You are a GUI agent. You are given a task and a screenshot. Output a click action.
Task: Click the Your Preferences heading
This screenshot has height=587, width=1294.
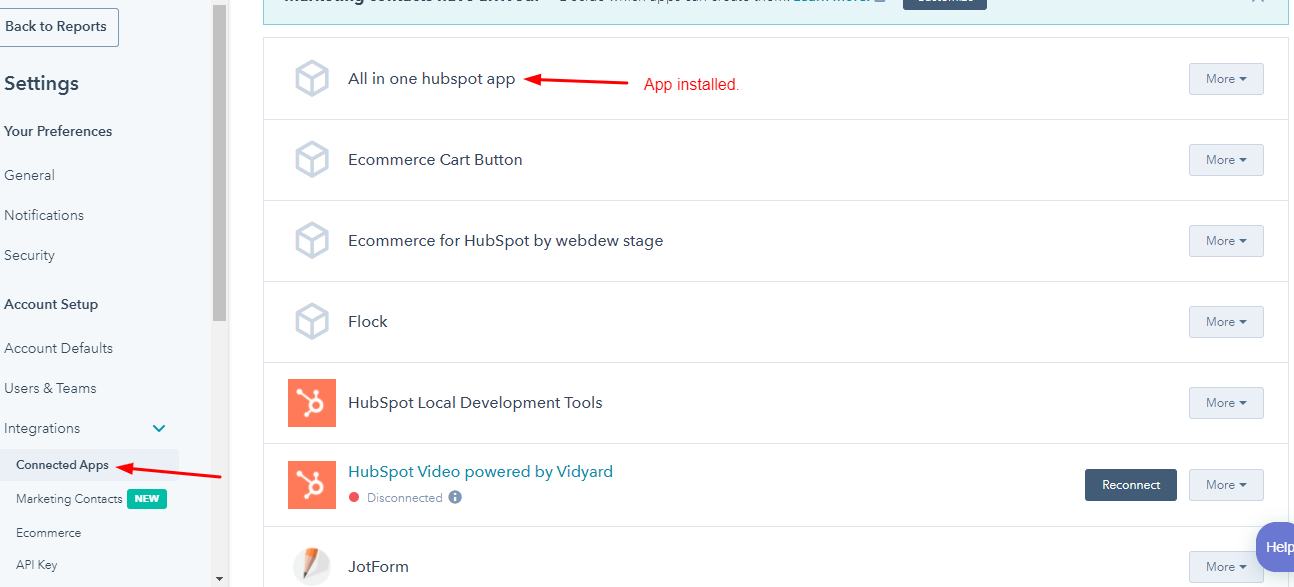58,131
